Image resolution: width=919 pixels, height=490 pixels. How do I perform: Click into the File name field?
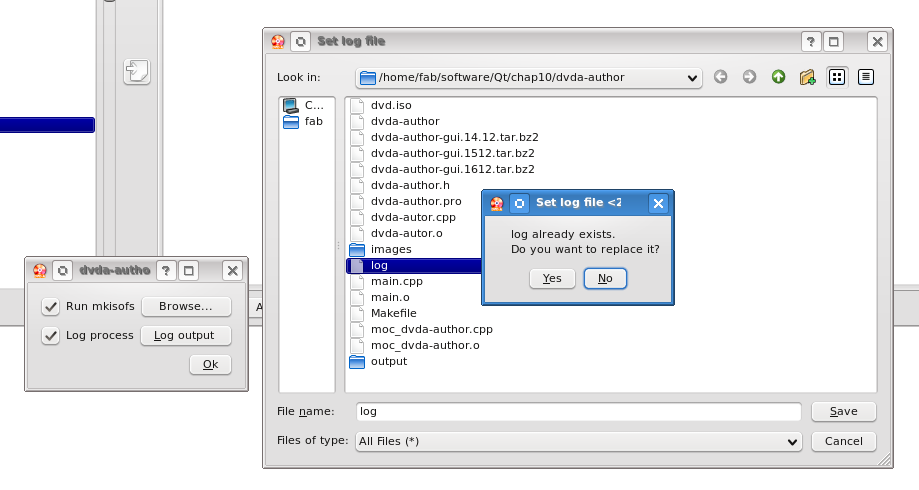coord(578,411)
